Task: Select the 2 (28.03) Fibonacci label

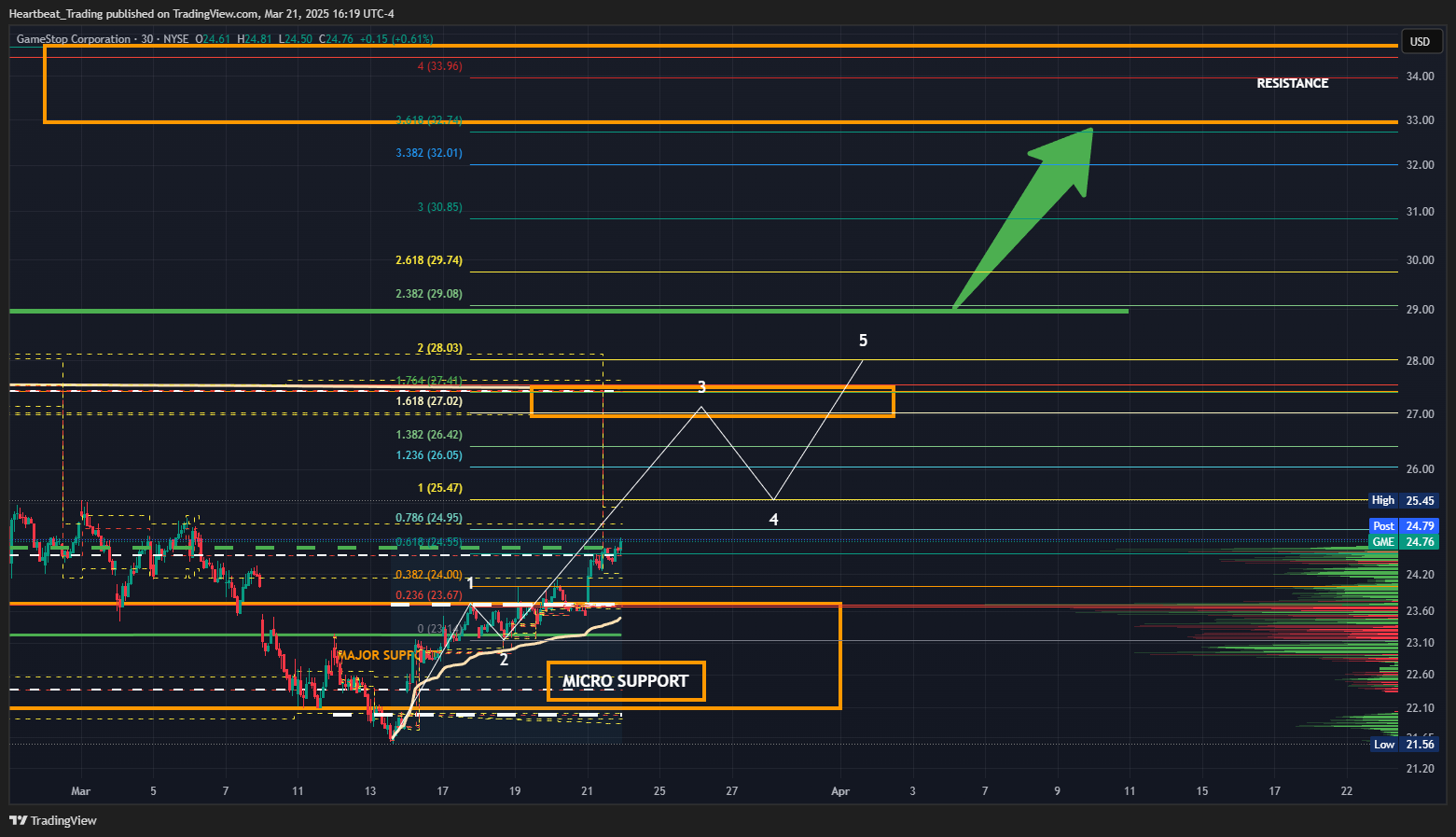Action: pyautogui.click(x=440, y=348)
